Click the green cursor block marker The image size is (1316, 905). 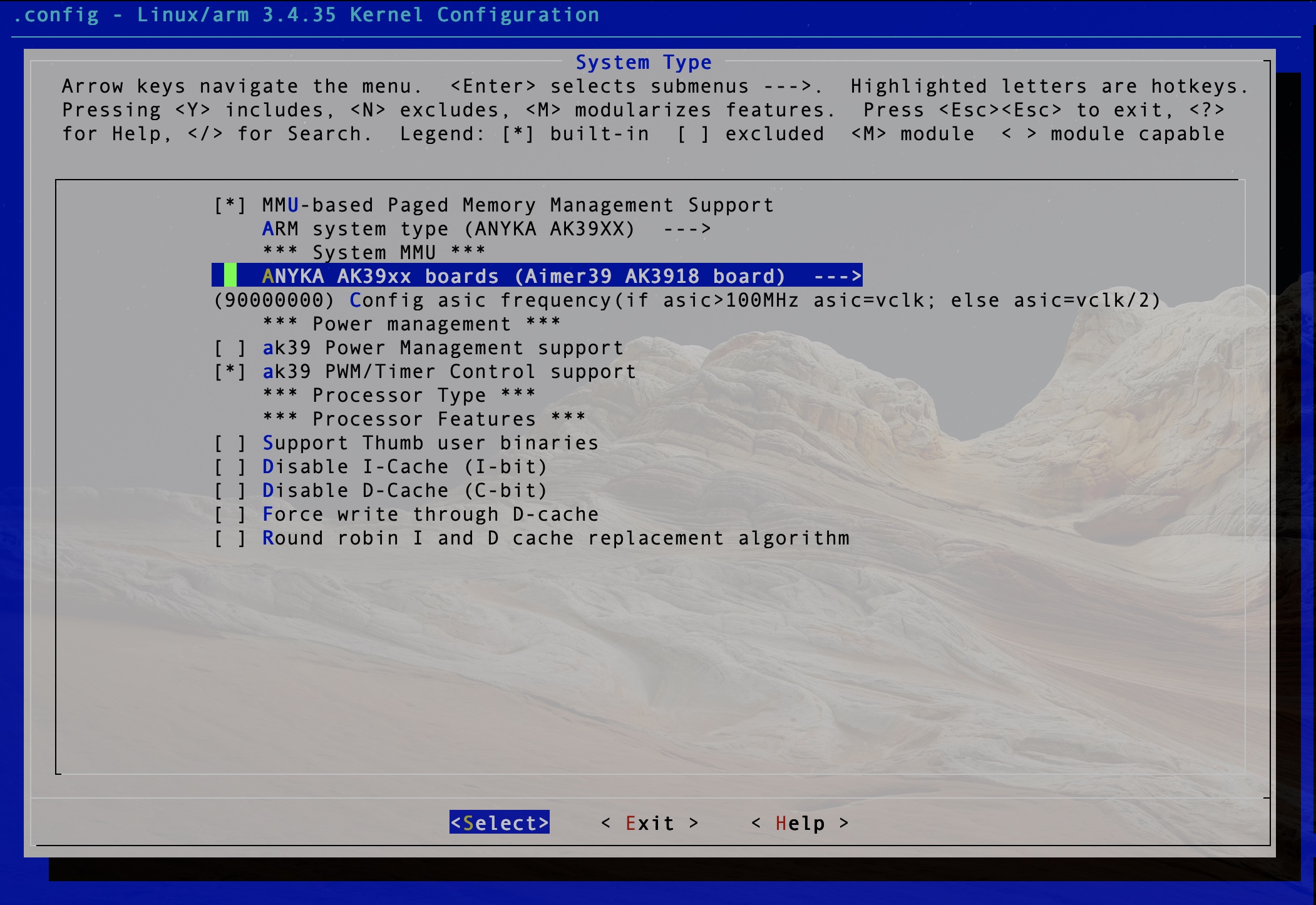coord(230,275)
